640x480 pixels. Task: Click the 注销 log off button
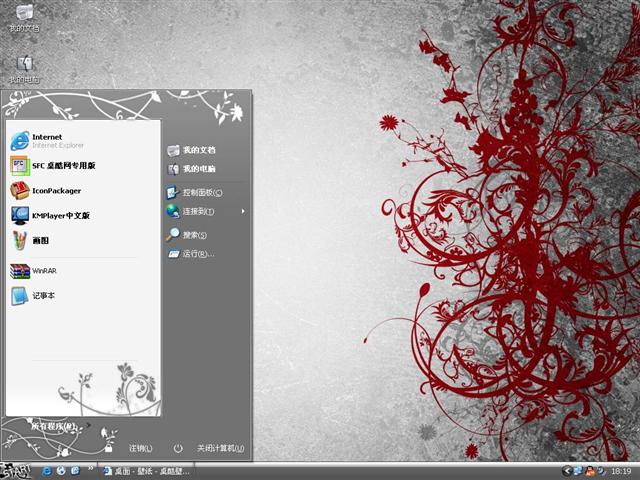(x=140, y=448)
